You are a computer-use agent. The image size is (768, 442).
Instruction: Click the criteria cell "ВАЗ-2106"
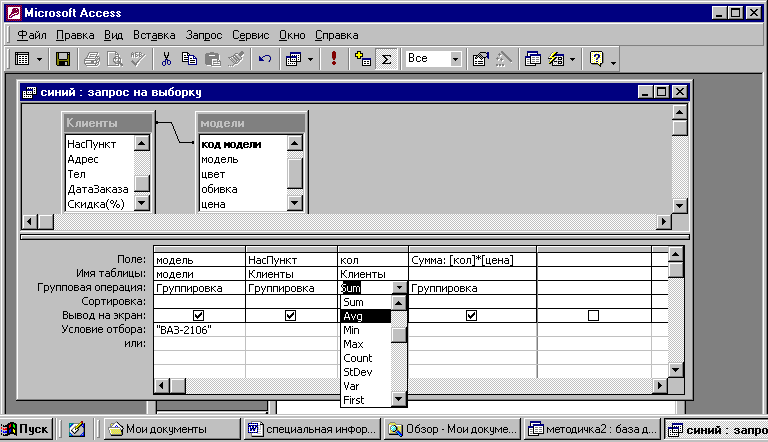point(199,330)
